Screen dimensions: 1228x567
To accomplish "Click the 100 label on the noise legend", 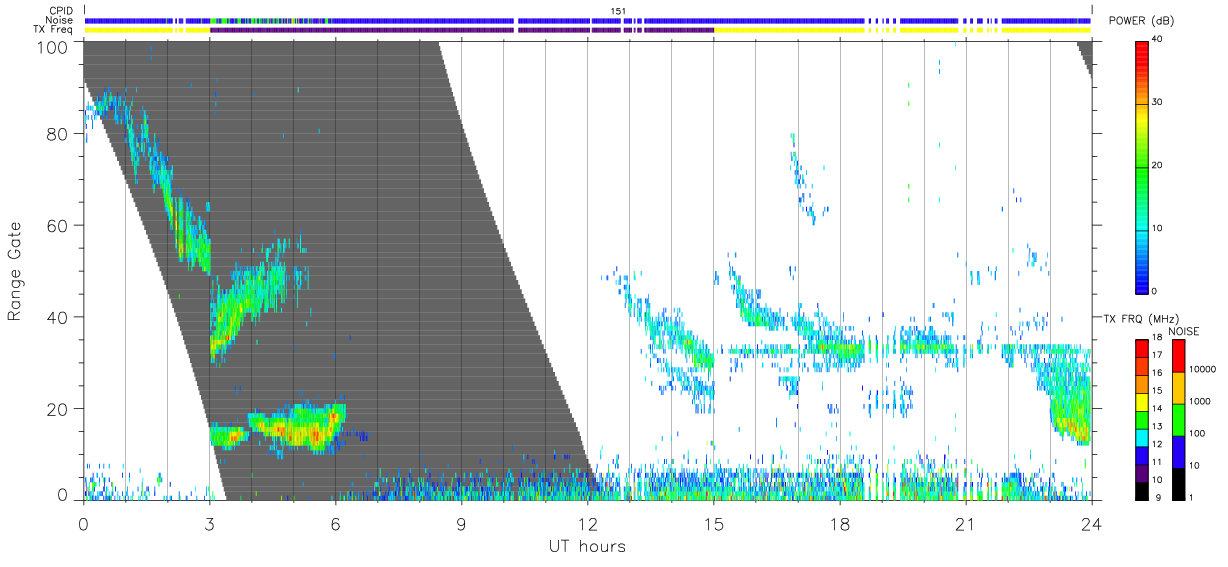I will pos(1198,433).
